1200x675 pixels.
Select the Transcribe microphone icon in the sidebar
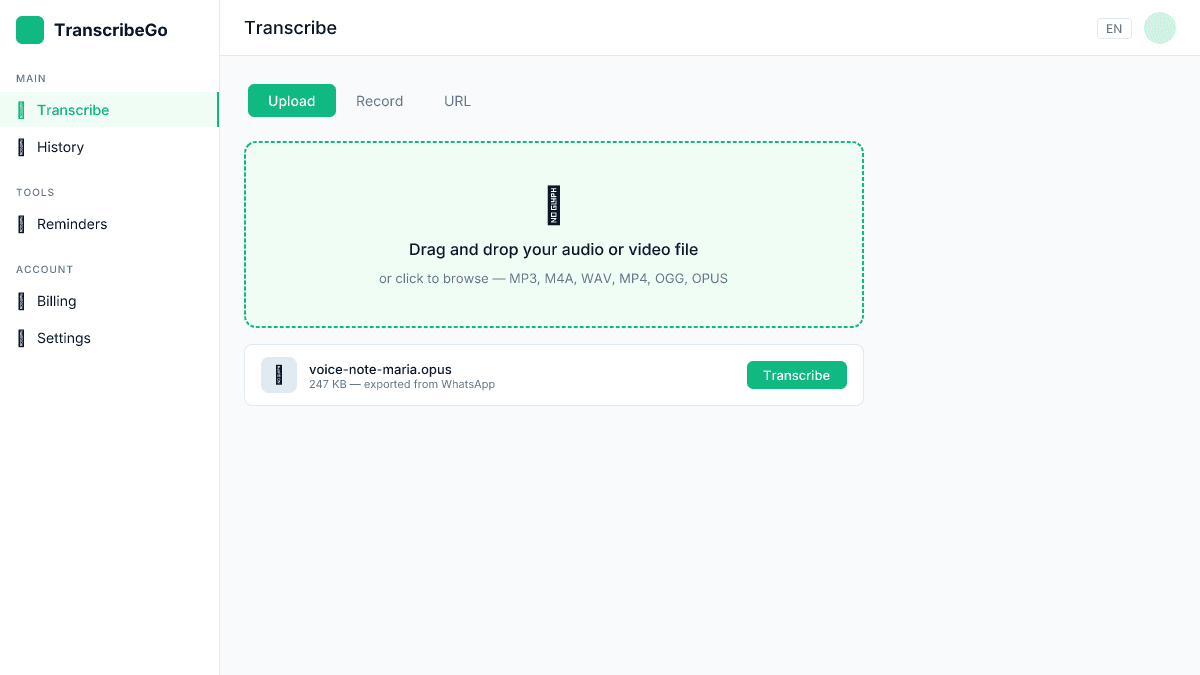coord(22,110)
